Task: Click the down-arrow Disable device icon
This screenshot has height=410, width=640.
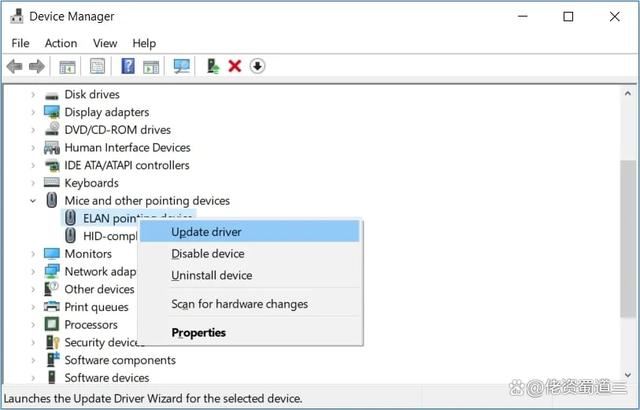Action: coord(257,66)
